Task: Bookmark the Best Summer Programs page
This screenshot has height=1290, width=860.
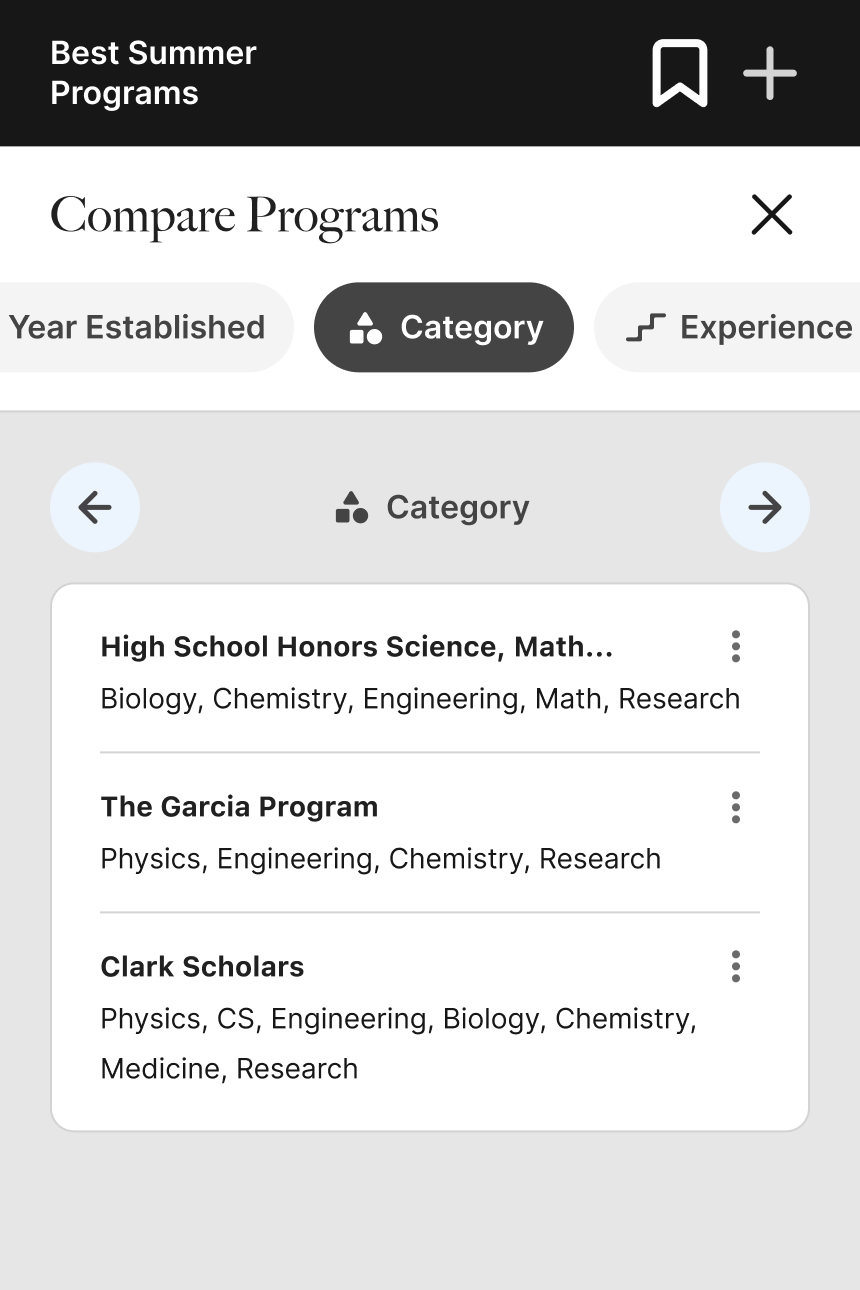Action: click(x=680, y=73)
